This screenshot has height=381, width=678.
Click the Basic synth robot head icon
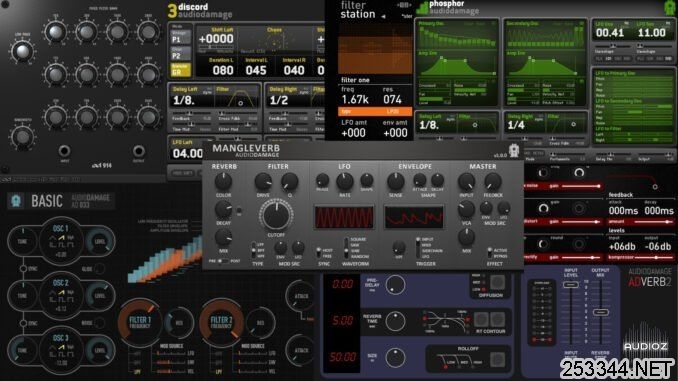(x=16, y=201)
